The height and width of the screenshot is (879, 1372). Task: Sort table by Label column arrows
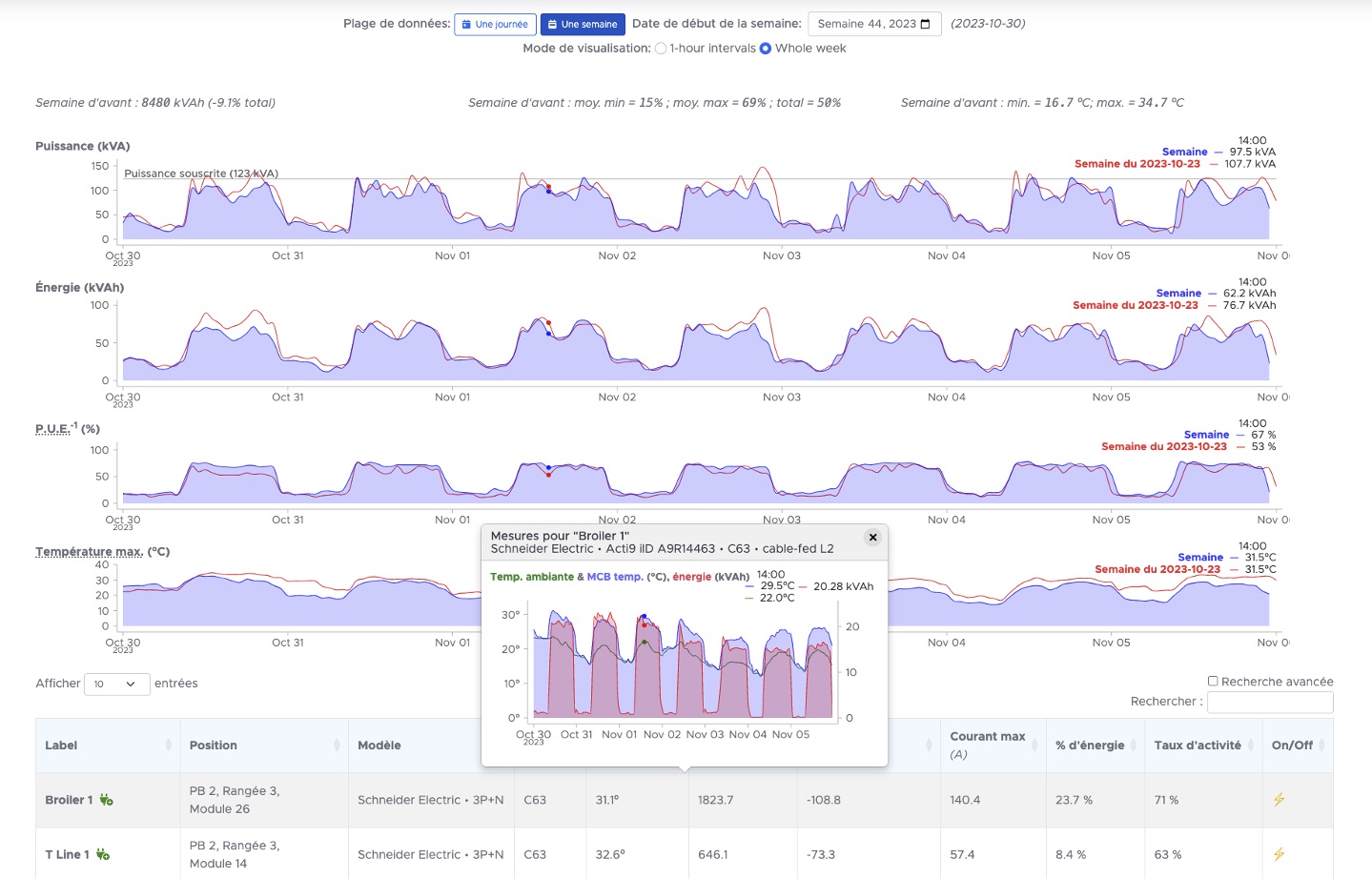[x=169, y=746]
